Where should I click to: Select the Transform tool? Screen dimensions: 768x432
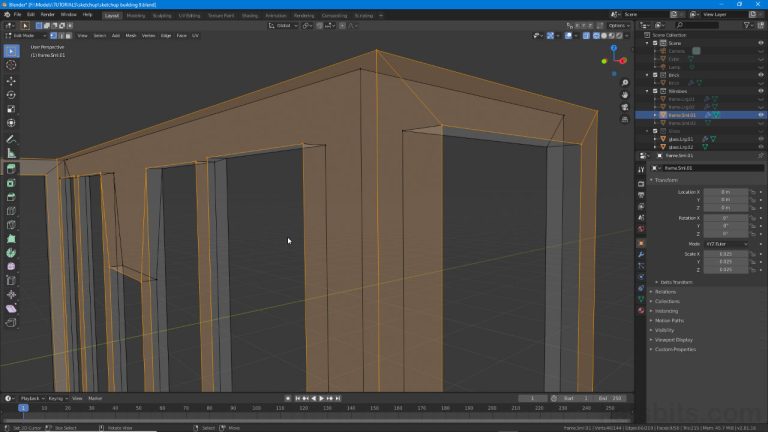pyautogui.click(x=11, y=123)
